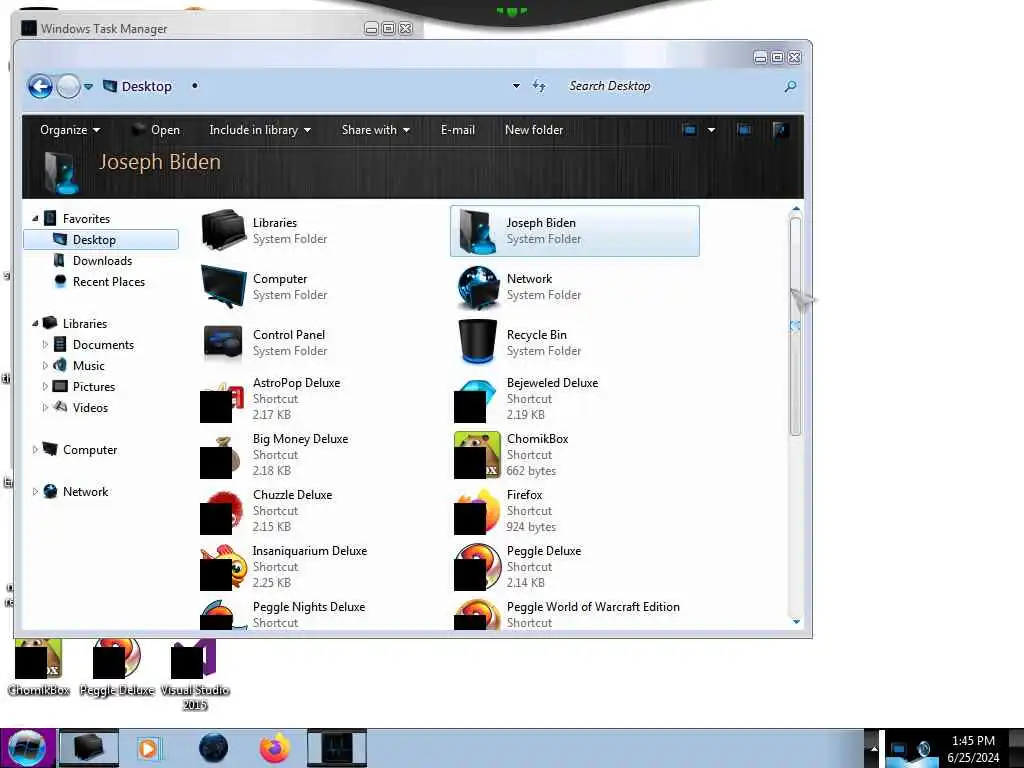Click the ChomikBox desktop shortcut
The image size is (1024, 768).
39,667
